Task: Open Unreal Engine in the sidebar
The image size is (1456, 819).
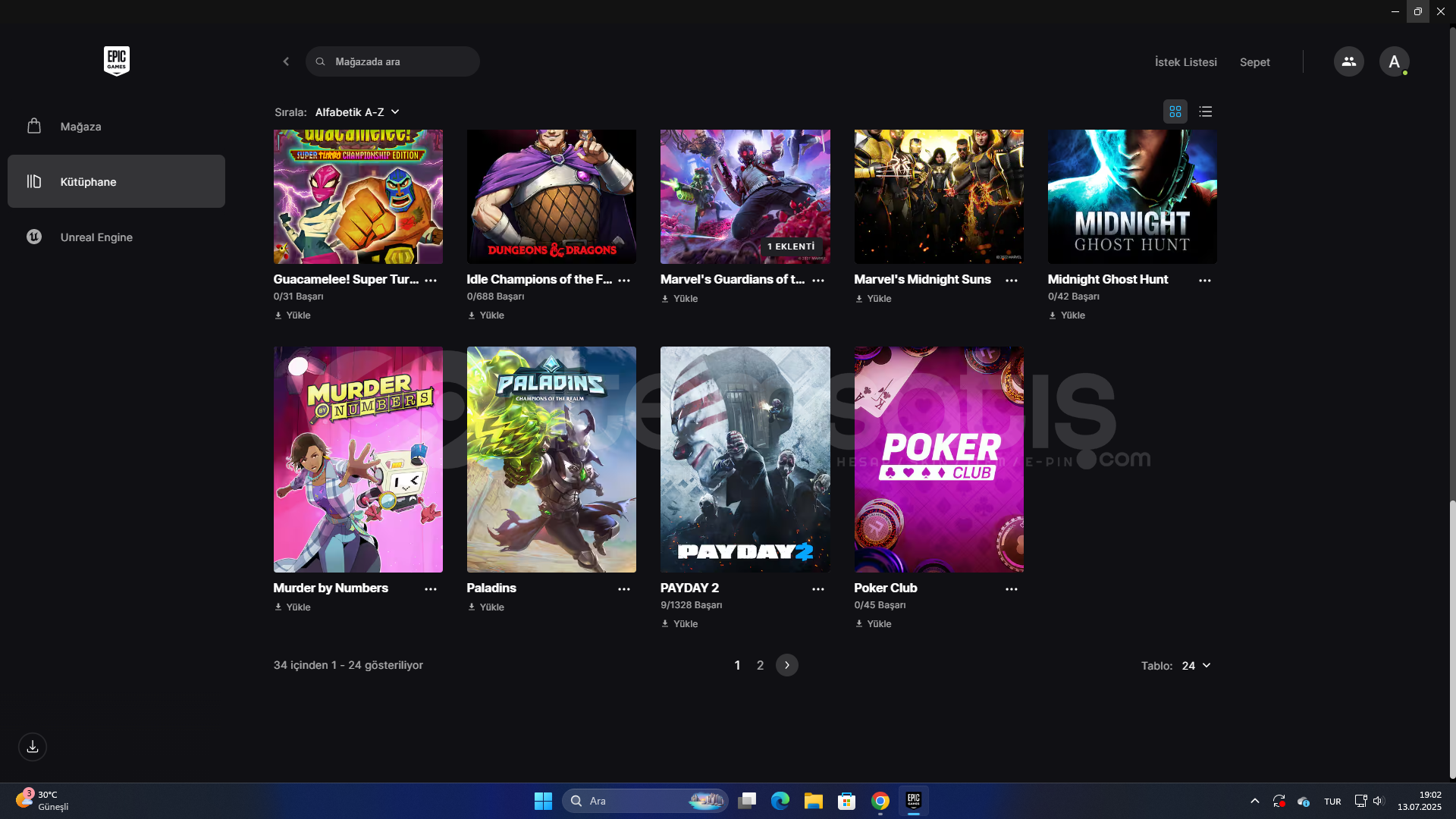Action: [116, 237]
